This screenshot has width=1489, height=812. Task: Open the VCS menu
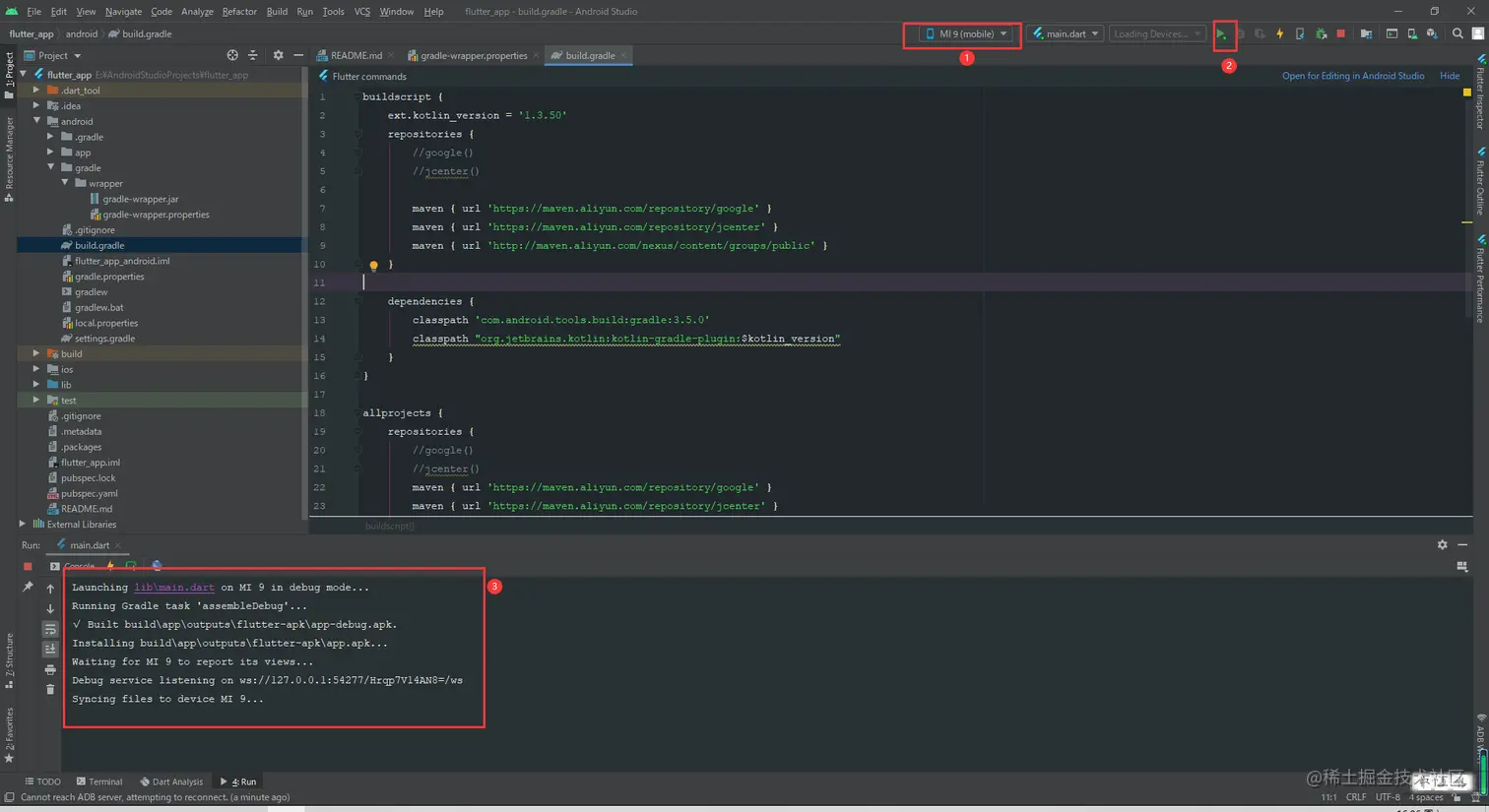362,12
